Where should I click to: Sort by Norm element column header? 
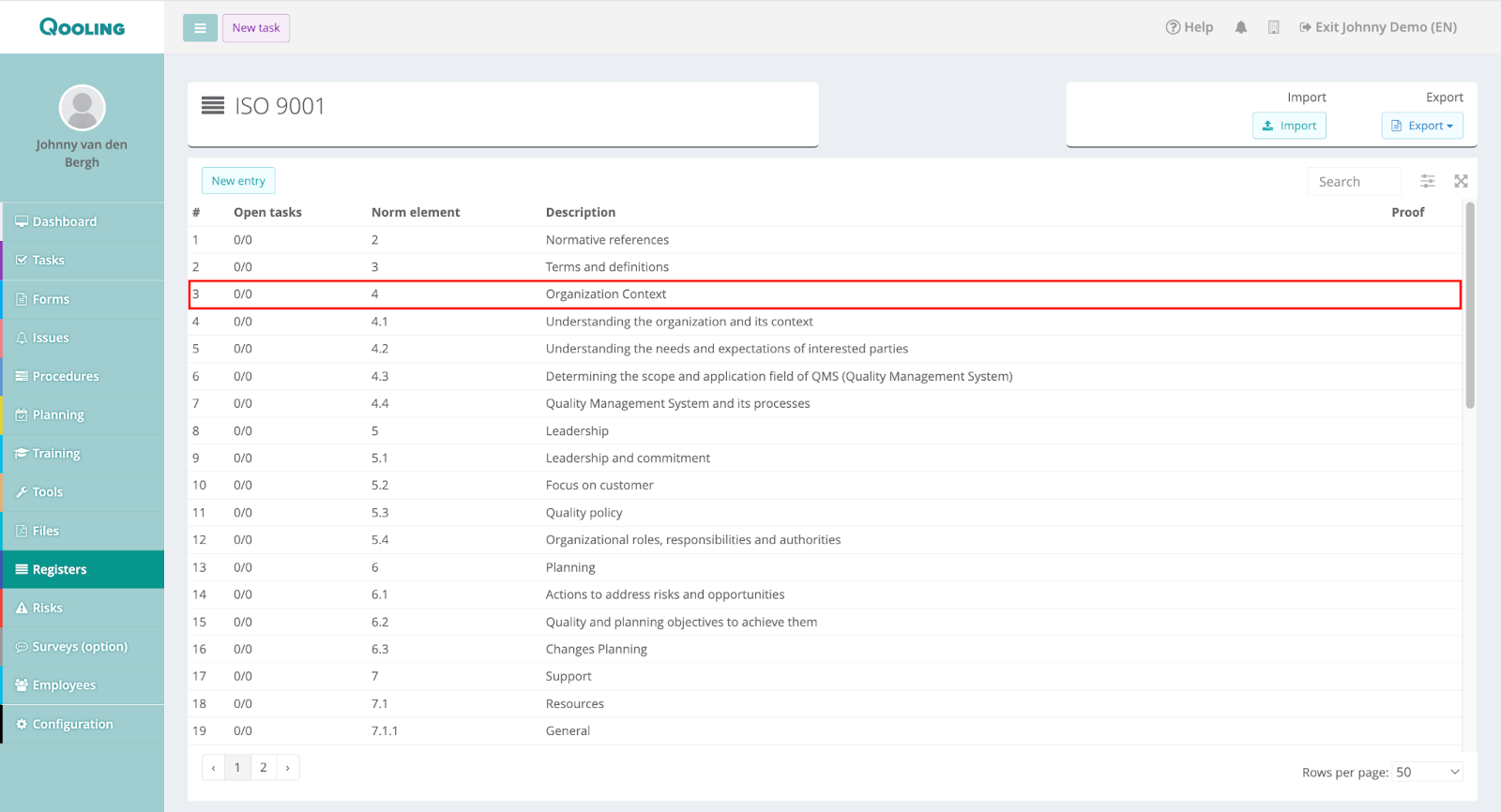point(416,212)
